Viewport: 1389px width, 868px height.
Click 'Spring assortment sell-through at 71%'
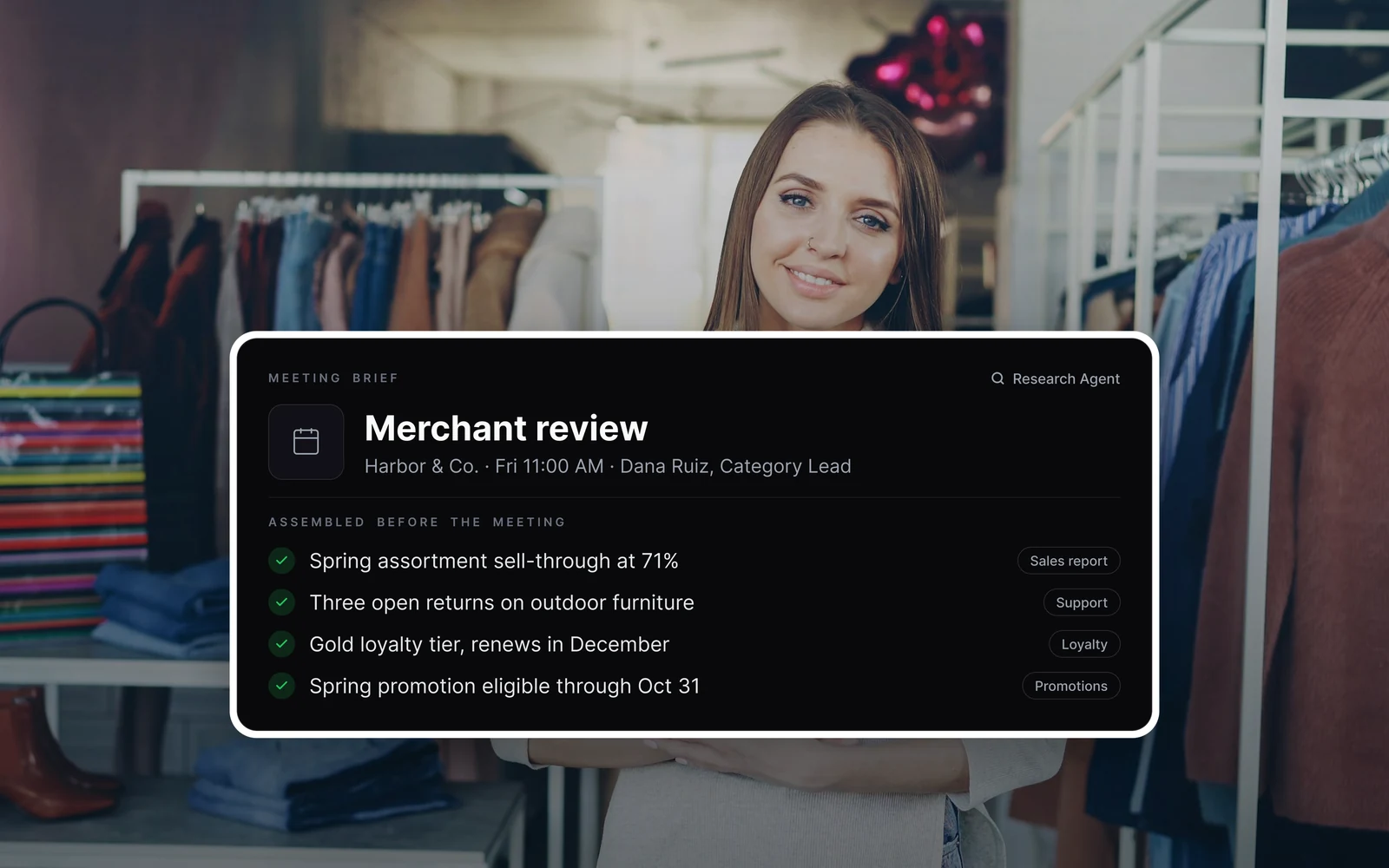[494, 561]
